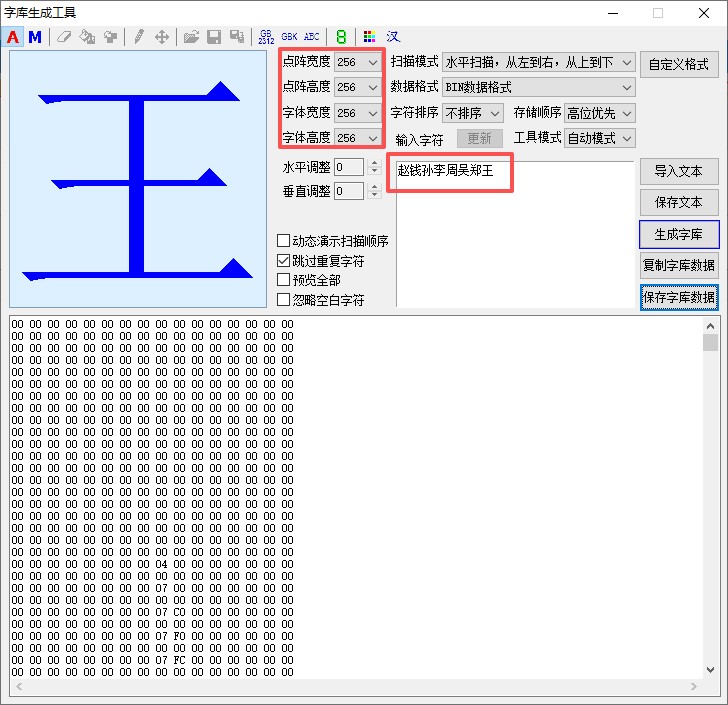Viewport: 728px width, 705px height.
Task: Click the greyed 更新 button
Action: point(480,138)
